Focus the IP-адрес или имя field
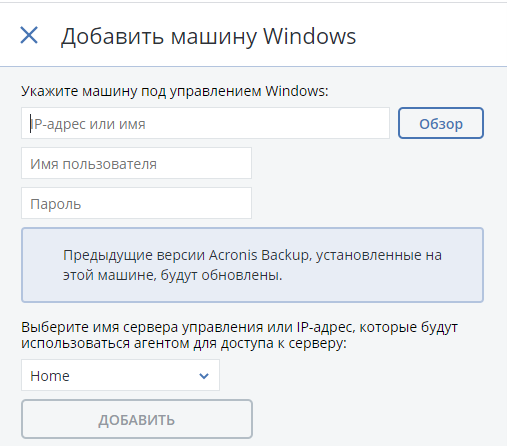The image size is (507, 446). 205,123
